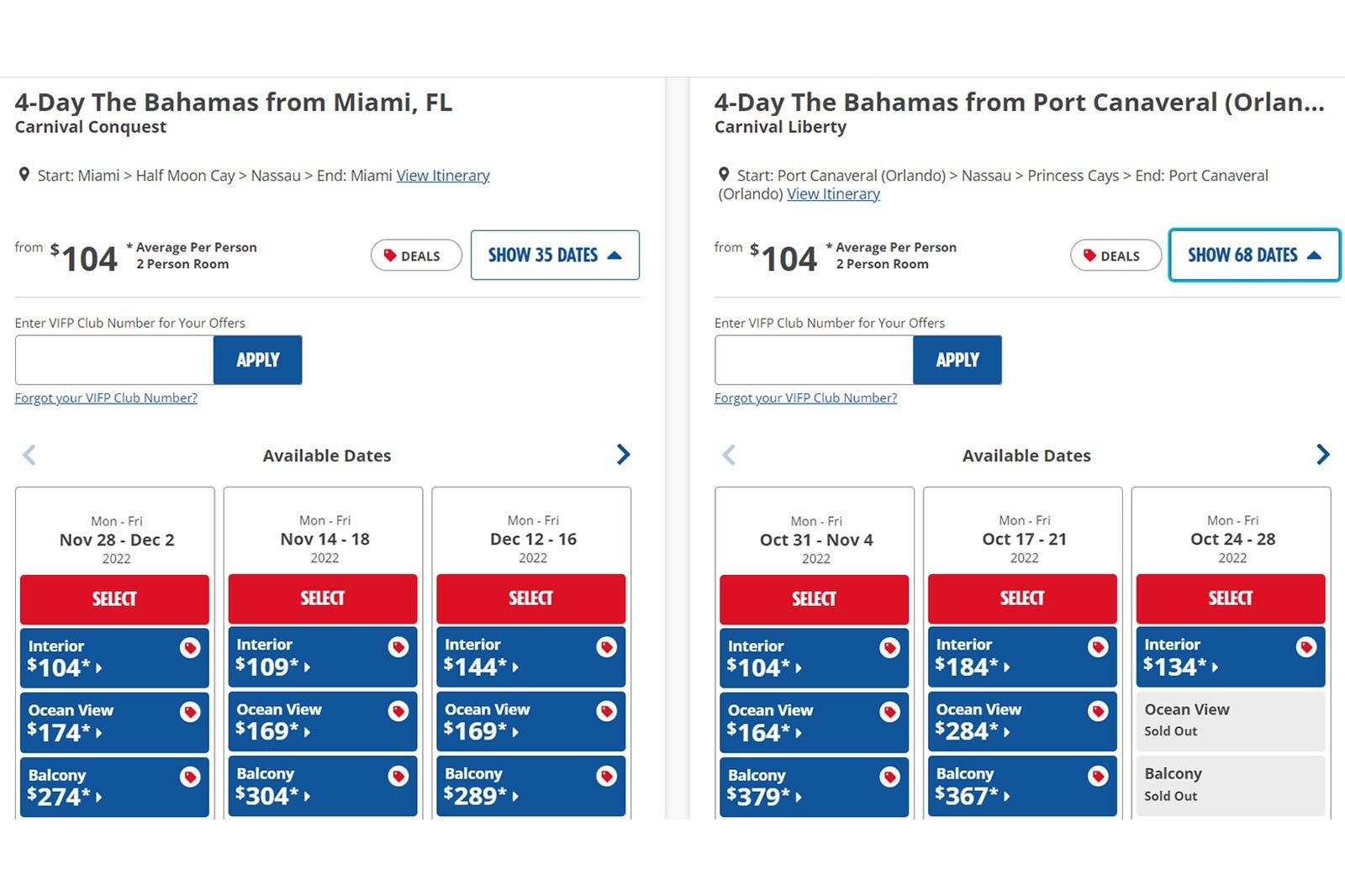Click previous arrow on Port Canaveral dates
Viewport: 1345px width, 896px height.
click(x=729, y=456)
